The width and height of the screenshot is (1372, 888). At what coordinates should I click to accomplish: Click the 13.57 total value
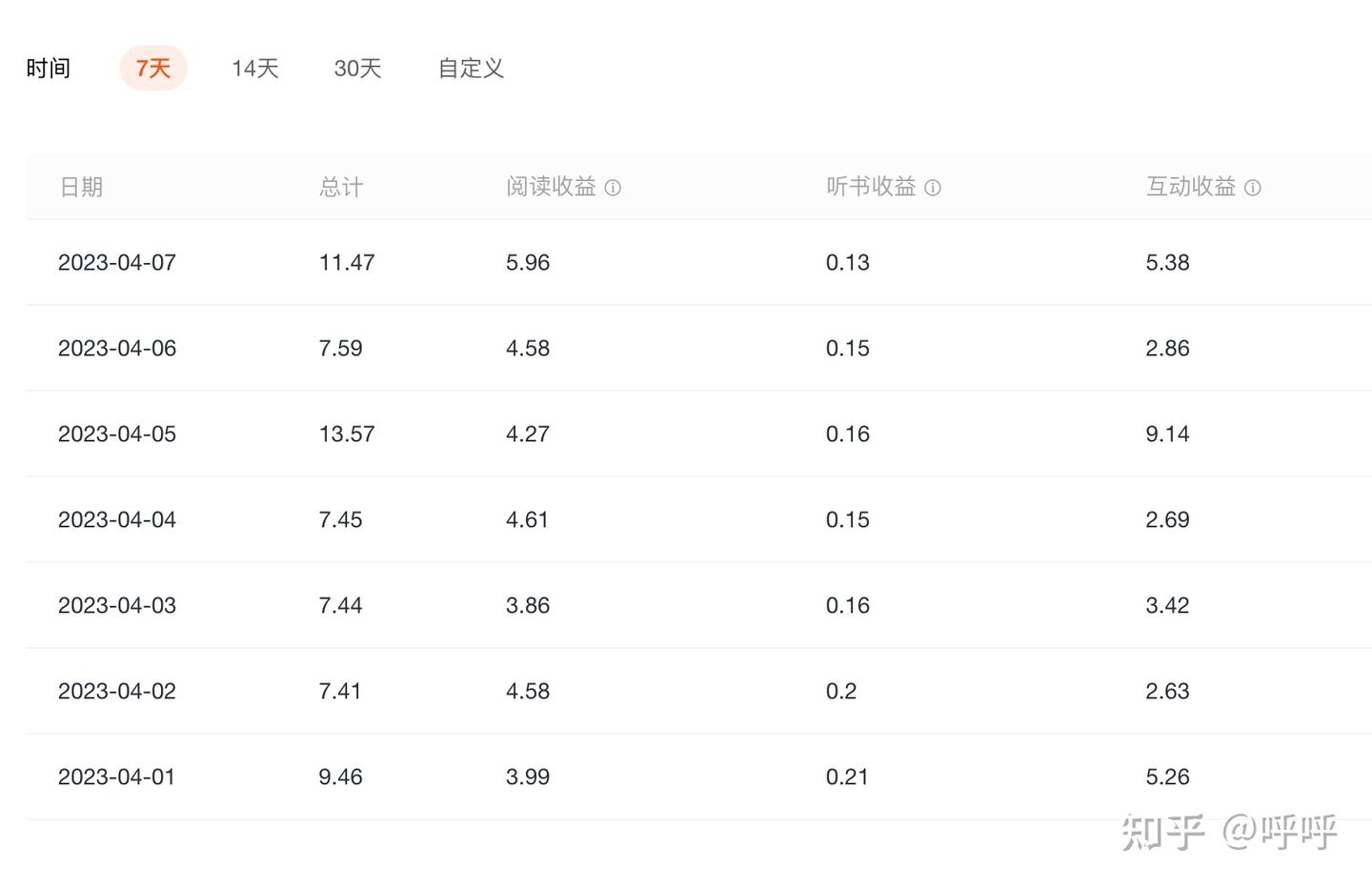pos(347,434)
